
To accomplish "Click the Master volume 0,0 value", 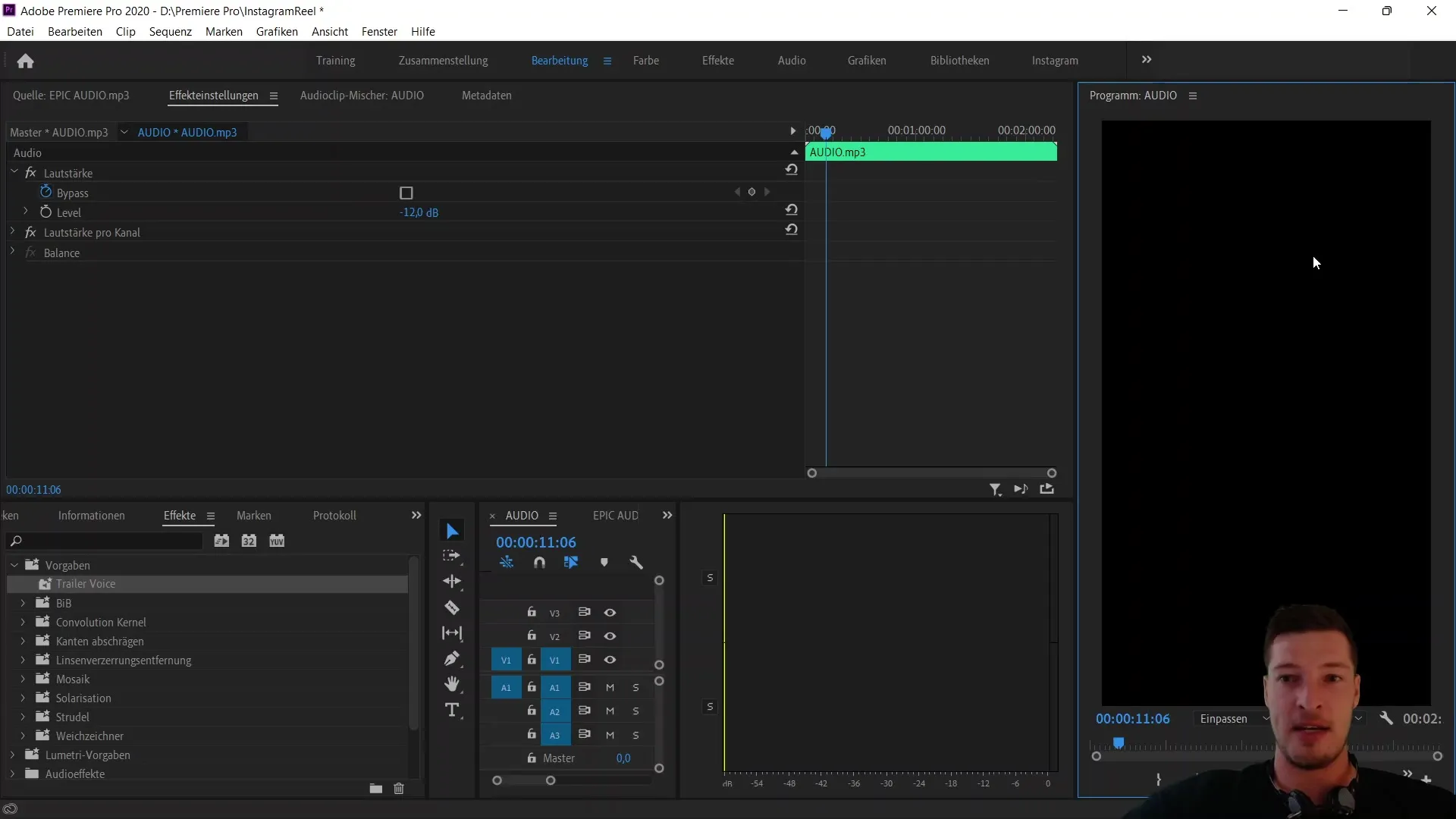I will pos(623,758).
